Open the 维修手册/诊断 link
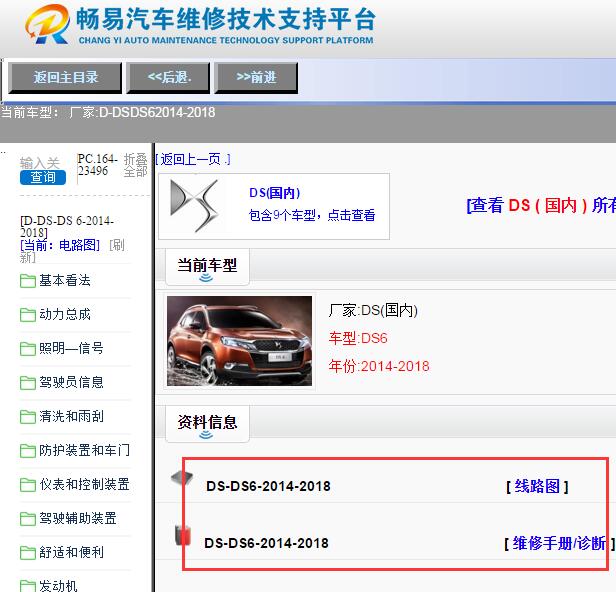Image resolution: width=616 pixels, height=592 pixels. point(559,543)
